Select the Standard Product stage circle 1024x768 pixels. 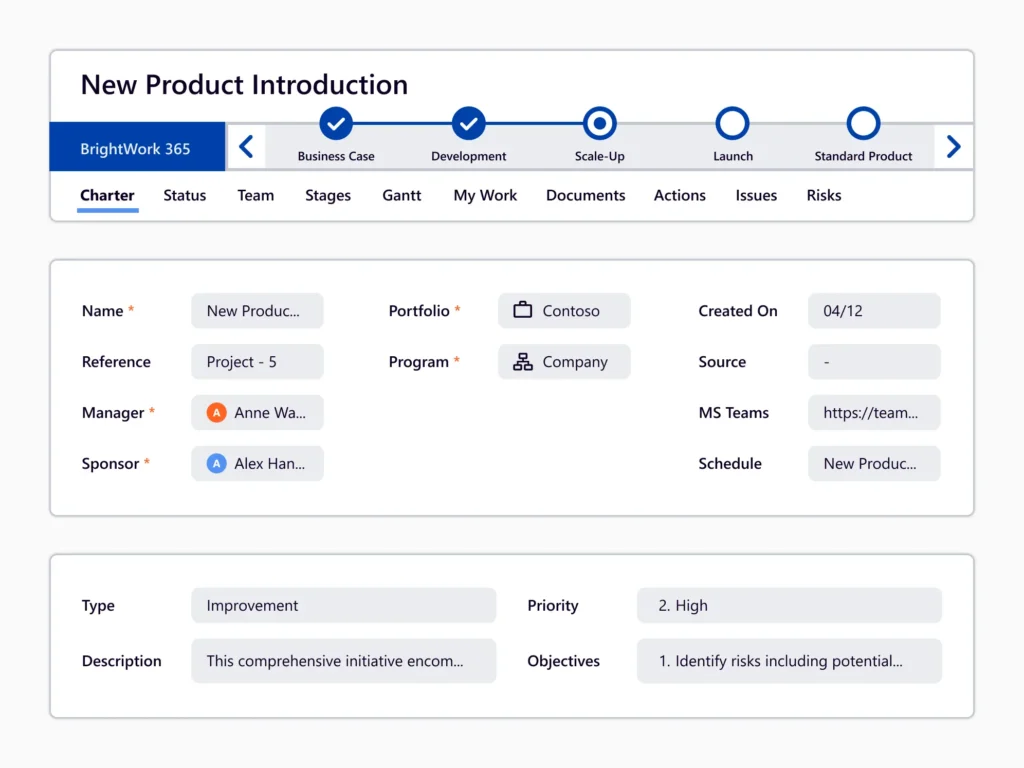coord(862,121)
